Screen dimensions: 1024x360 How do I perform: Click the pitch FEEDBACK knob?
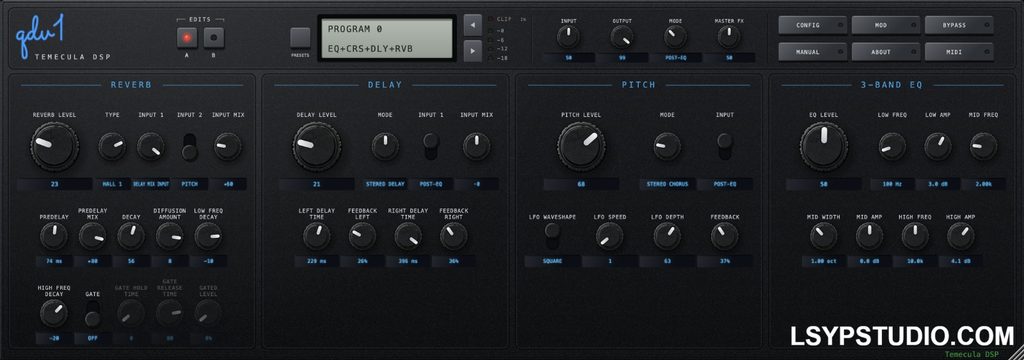pos(724,236)
